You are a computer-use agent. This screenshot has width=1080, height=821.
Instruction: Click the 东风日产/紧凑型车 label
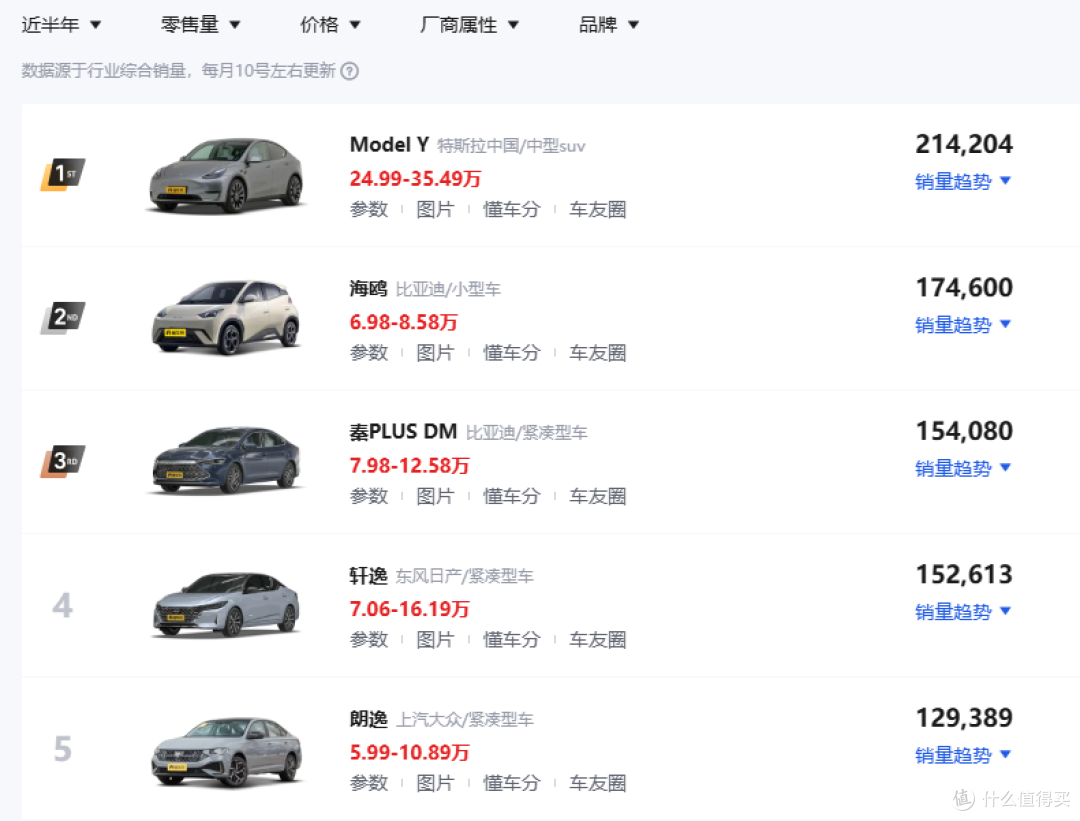465,576
